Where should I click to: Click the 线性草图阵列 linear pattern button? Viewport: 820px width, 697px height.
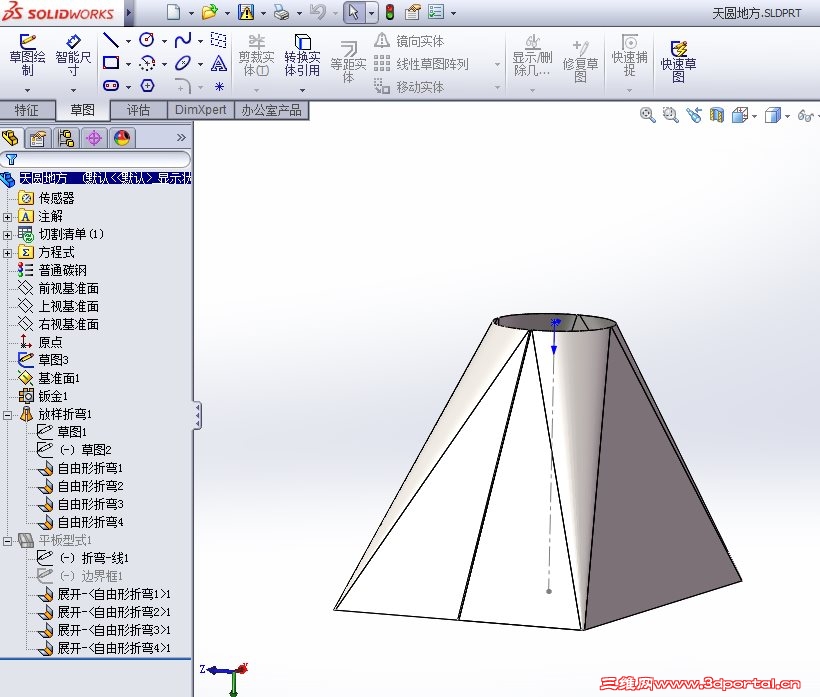pos(422,64)
